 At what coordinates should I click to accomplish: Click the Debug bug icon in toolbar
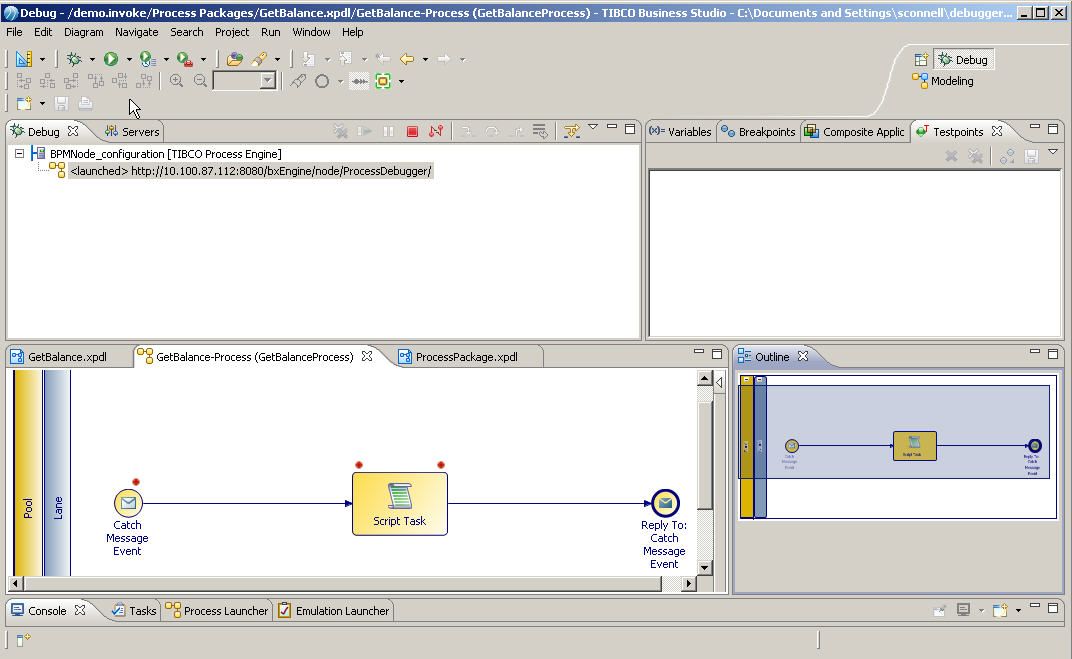pyautogui.click(x=74, y=59)
